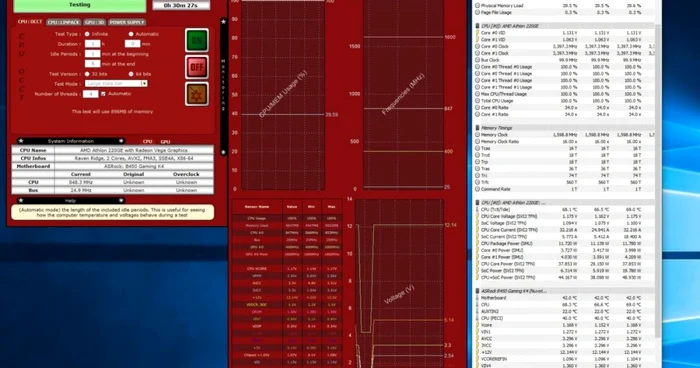The height and width of the screenshot is (368, 700).
Task: Click the CPU+SoC Power (SVI2 TFN) sensor row
Action: tap(565, 277)
